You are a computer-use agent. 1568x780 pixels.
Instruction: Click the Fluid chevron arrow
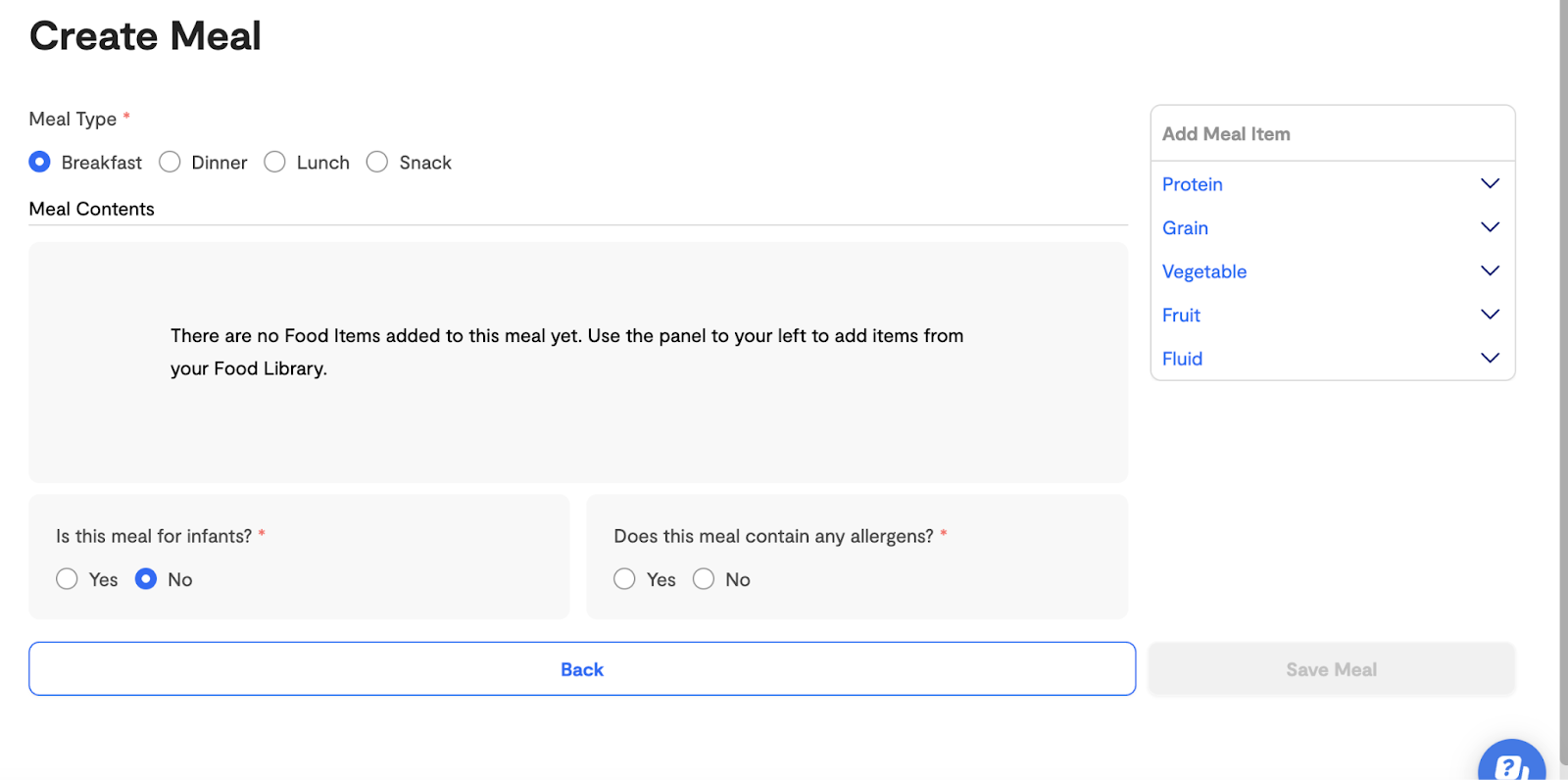(x=1490, y=358)
